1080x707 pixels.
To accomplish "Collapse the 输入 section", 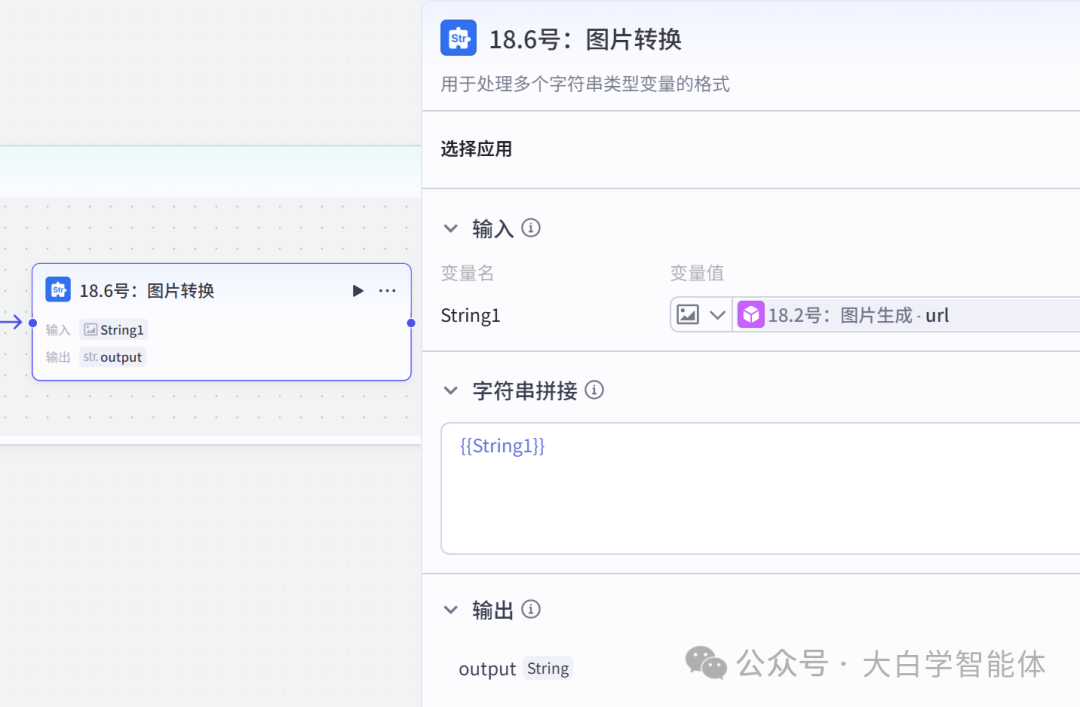I will coord(450,228).
